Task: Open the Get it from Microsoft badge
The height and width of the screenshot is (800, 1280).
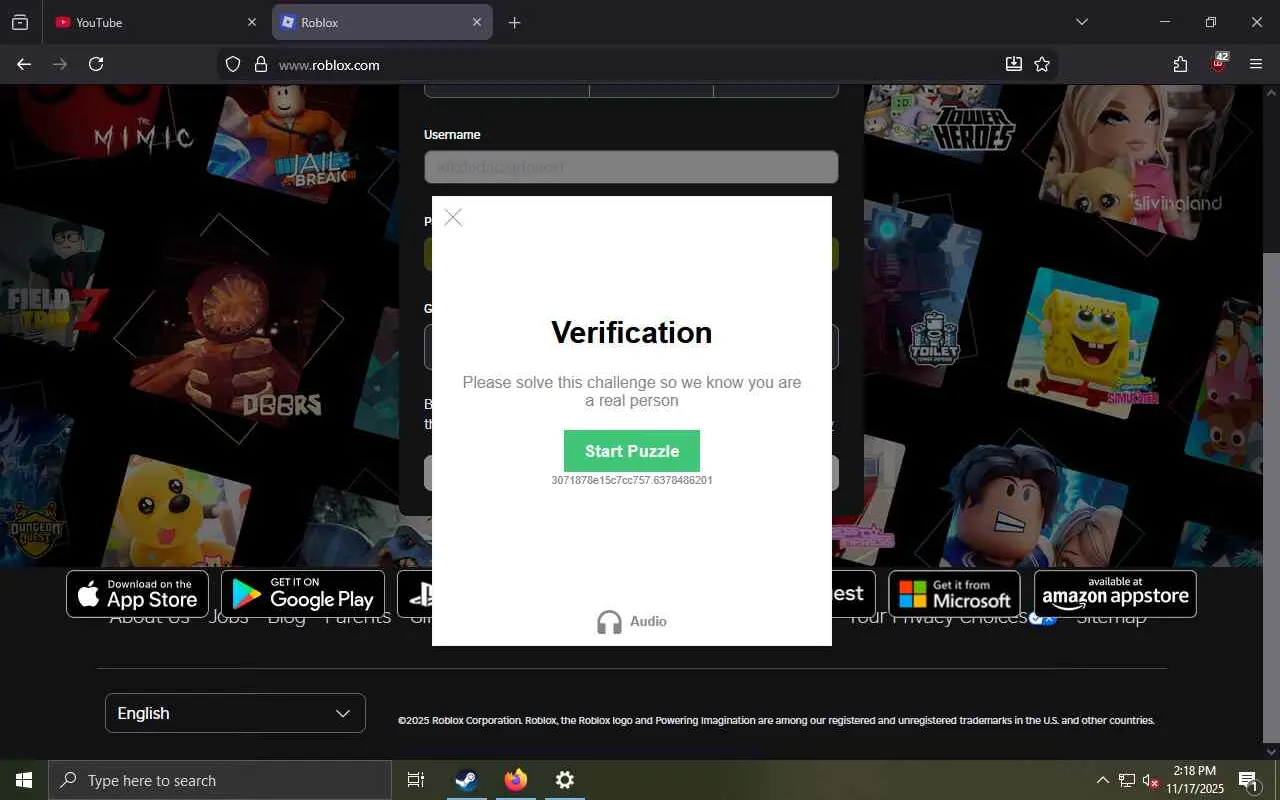Action: [954, 594]
